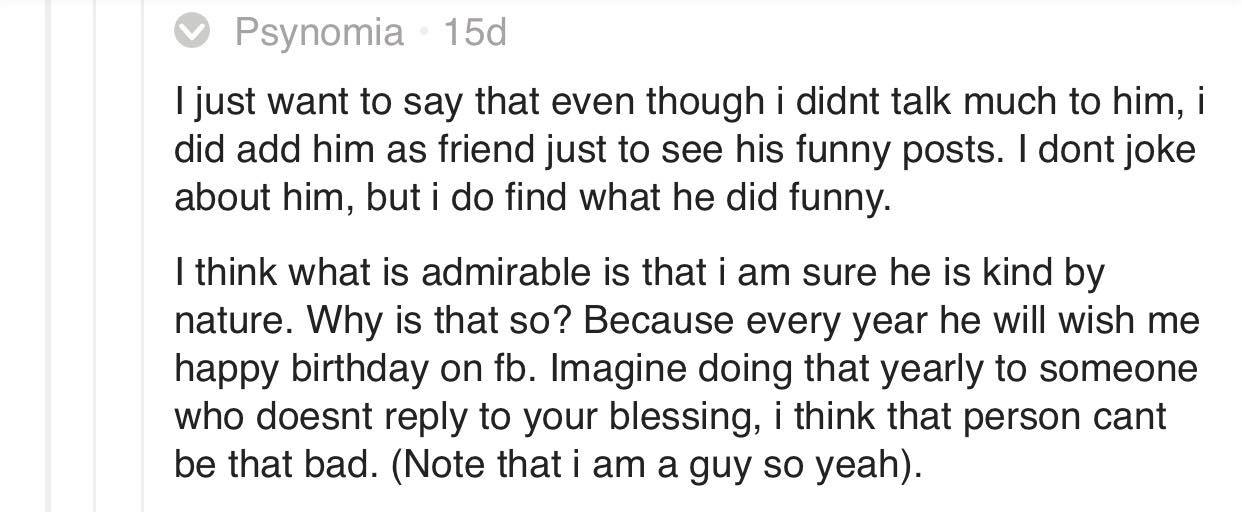Click the paragraph starting 'I think what is admirable'
Screen dimensions: 1242x512
pos(687,368)
